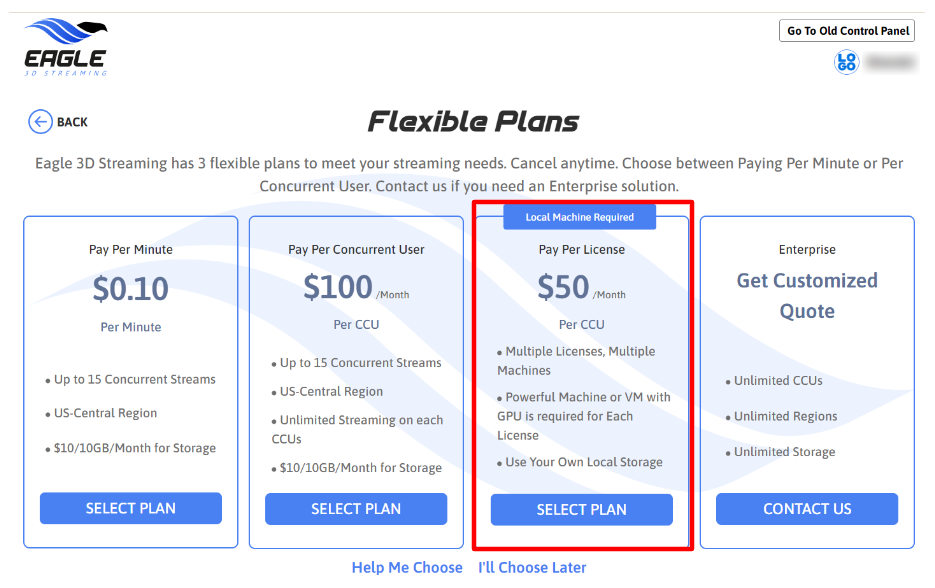Select the Pay Per Concurrent User plan

pos(356,509)
